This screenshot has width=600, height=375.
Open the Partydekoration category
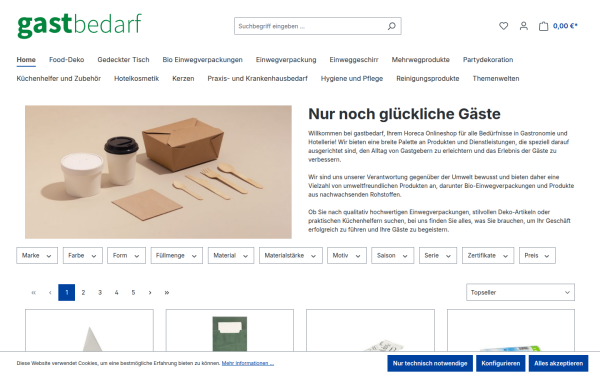coord(488,60)
